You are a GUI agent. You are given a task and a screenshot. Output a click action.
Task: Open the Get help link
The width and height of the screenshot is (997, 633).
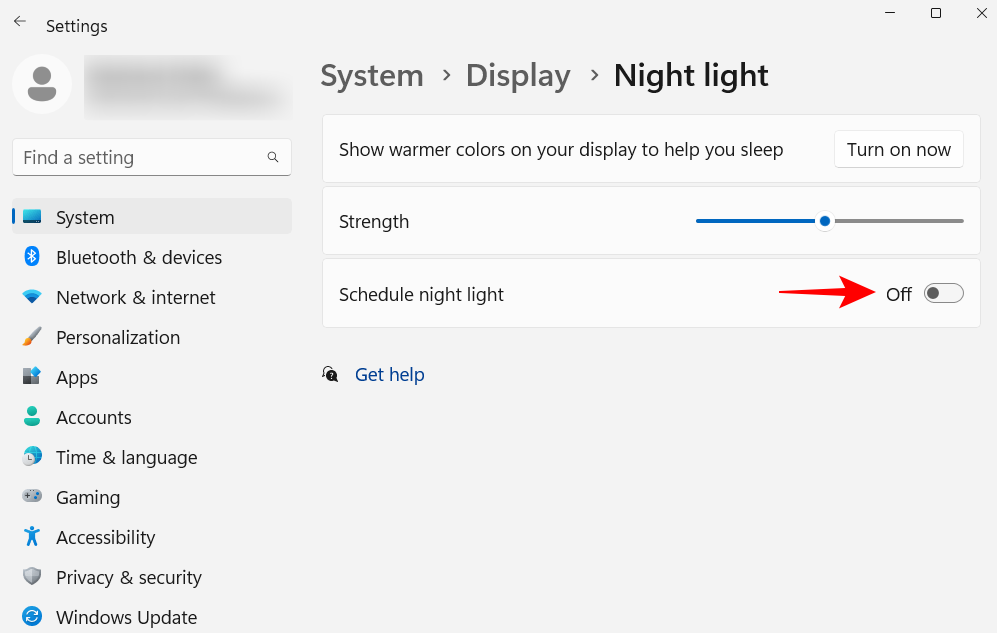point(389,374)
